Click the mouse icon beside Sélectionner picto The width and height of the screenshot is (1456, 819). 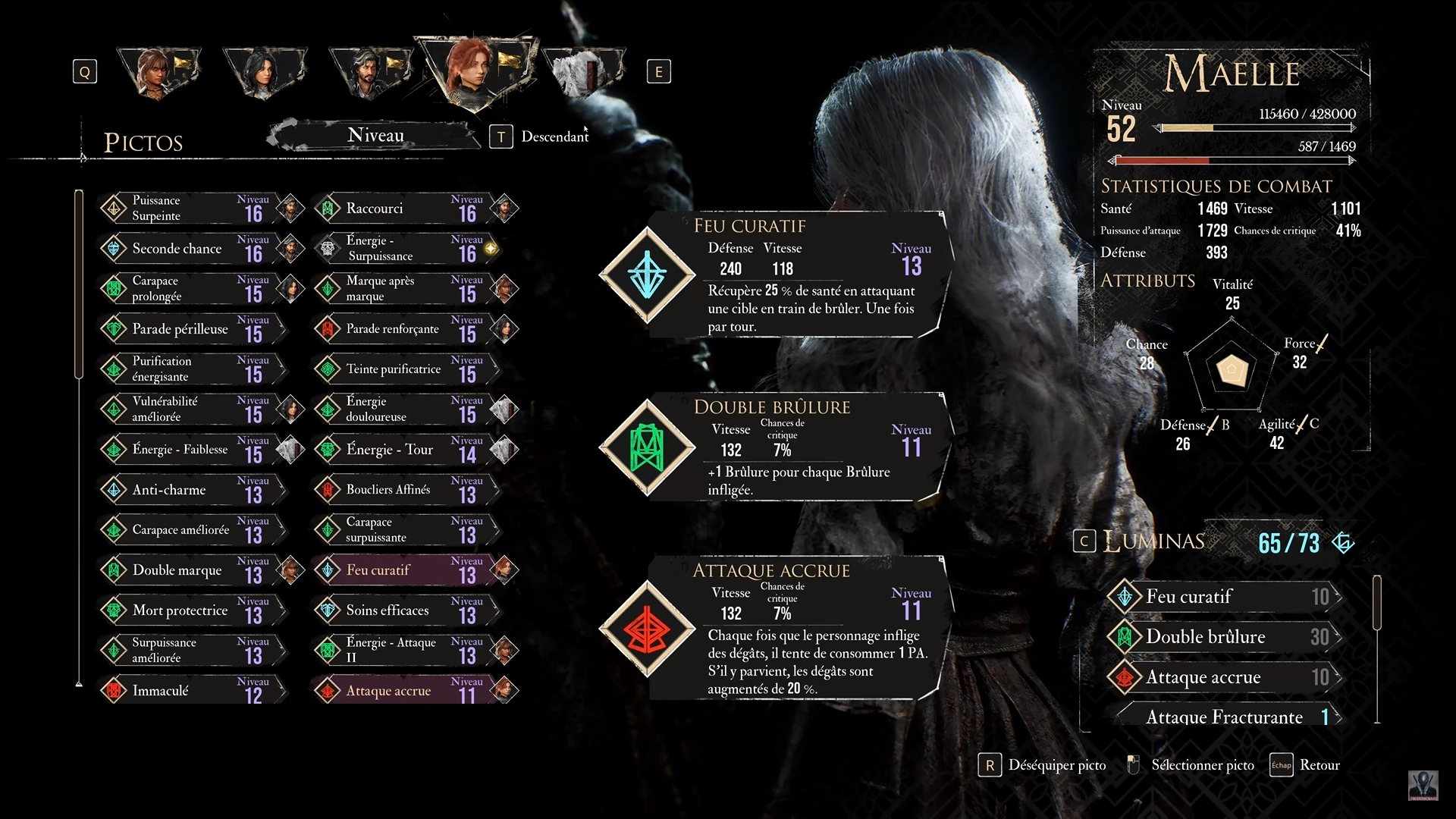(x=1133, y=765)
